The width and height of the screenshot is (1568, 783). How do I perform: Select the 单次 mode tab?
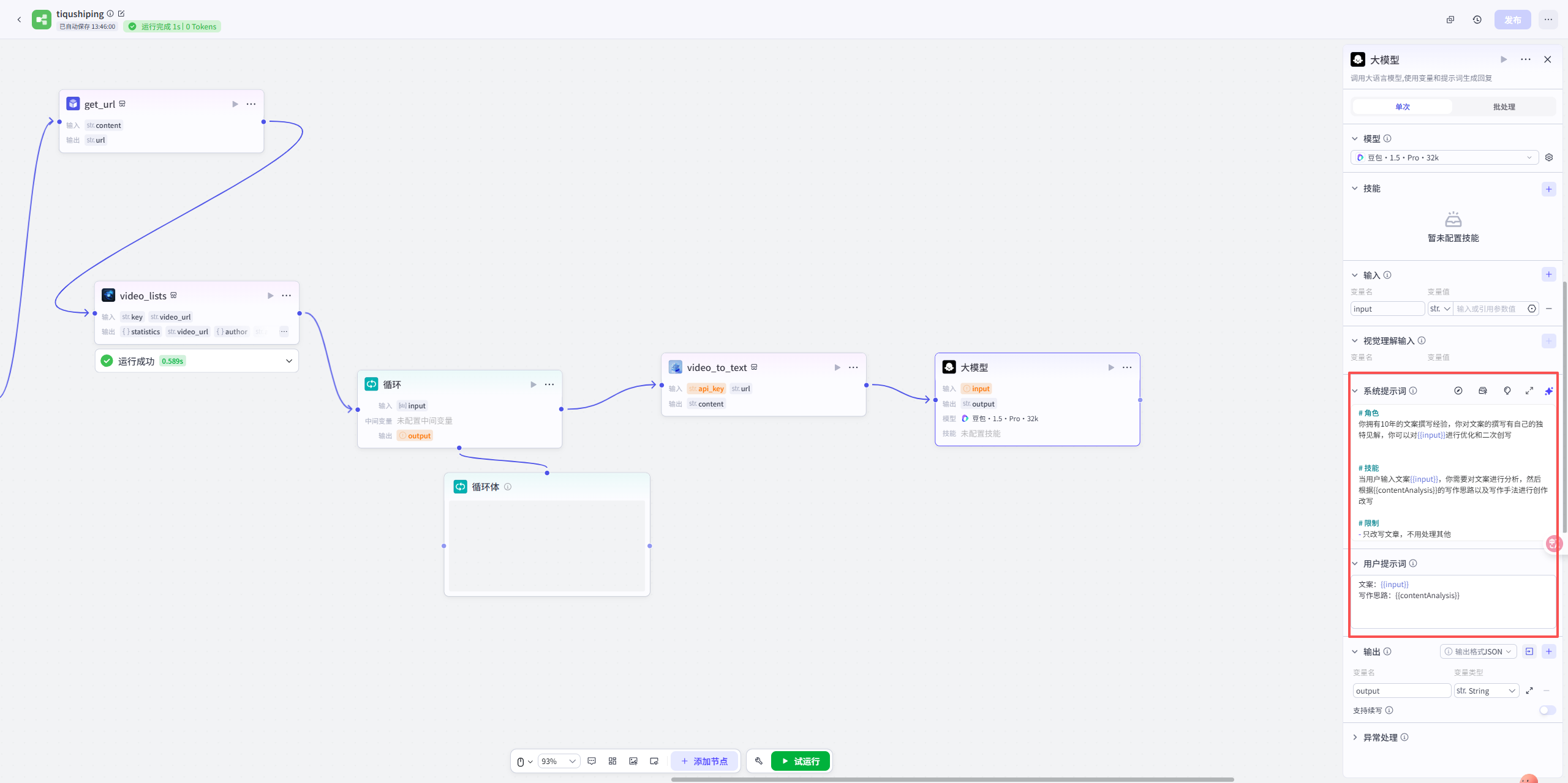[x=1402, y=107]
